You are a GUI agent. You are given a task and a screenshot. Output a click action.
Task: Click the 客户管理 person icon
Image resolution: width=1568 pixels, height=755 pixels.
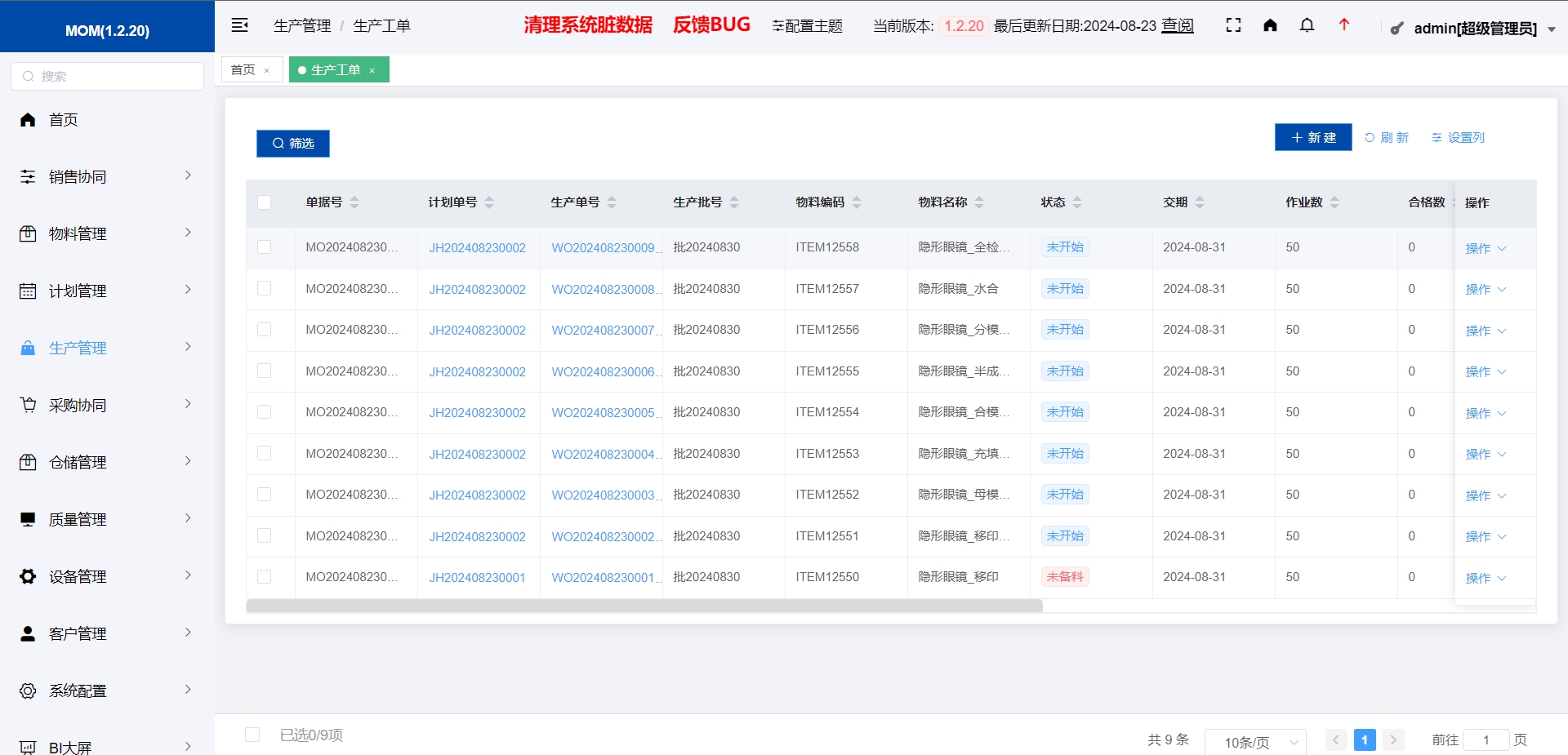pos(28,634)
